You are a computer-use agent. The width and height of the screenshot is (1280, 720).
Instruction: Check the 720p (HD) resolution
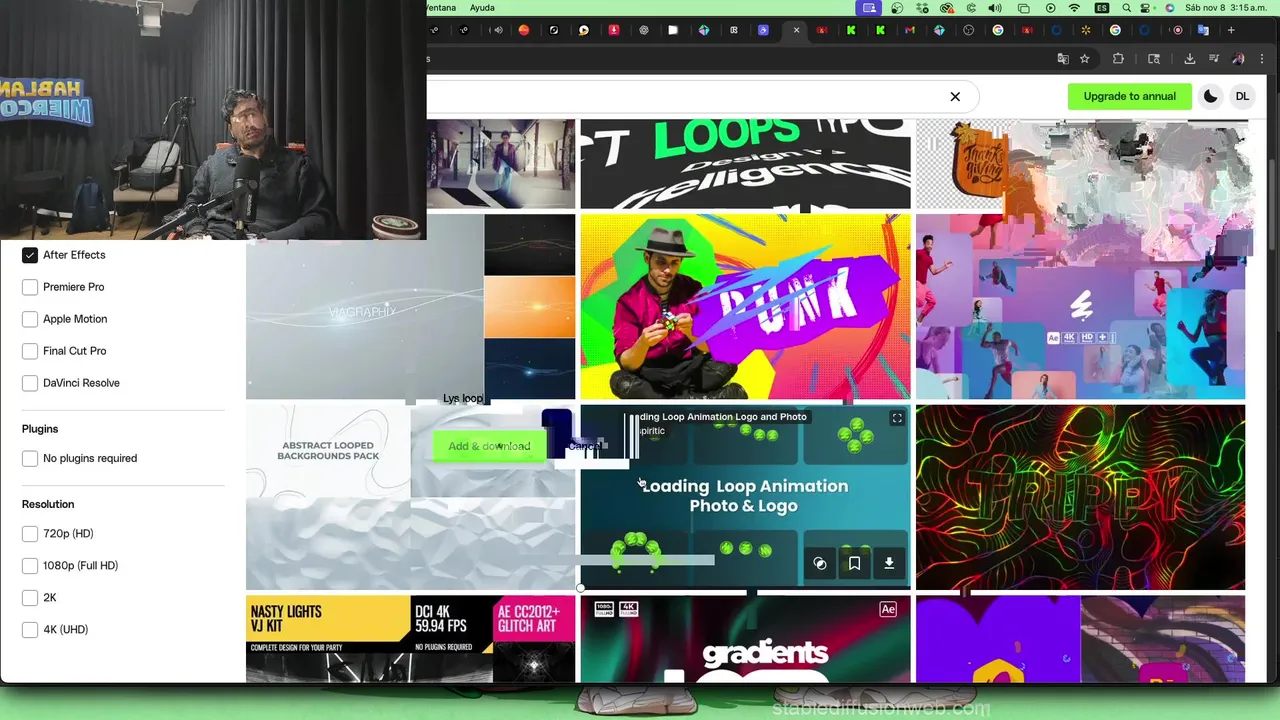(x=30, y=534)
